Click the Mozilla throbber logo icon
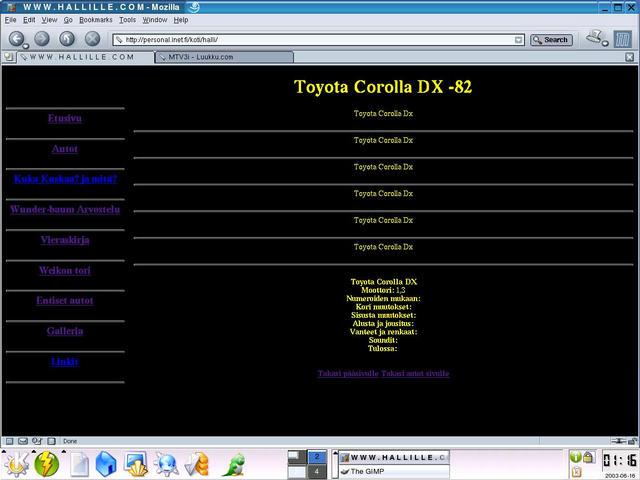Image resolution: width=640 pixels, height=480 pixels. pyautogui.click(x=623, y=39)
